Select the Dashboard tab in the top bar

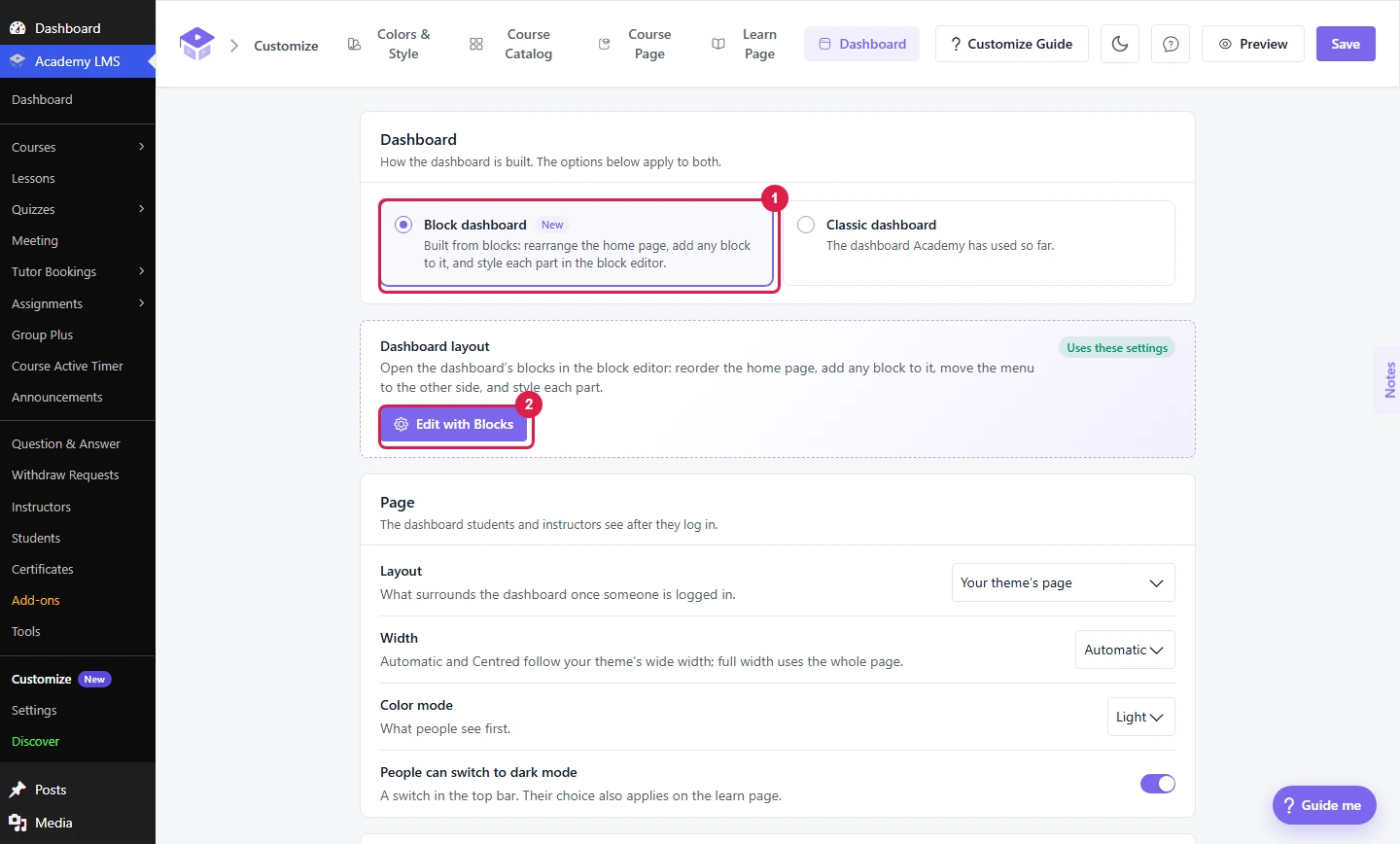pyautogui.click(x=861, y=44)
